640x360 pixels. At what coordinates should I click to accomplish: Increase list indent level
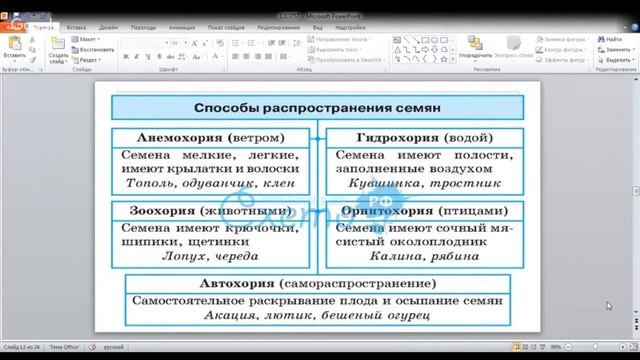click(282, 43)
